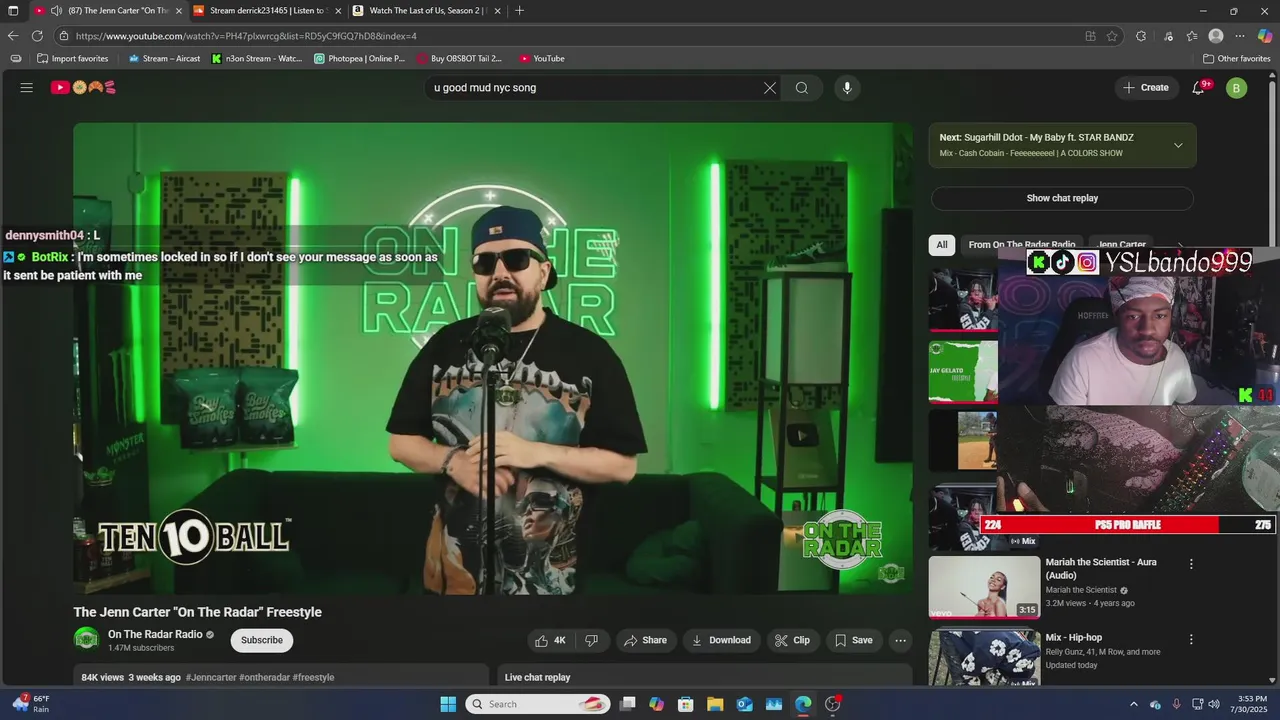Add page to favorites star
The width and height of the screenshot is (1280, 720).
(x=1112, y=36)
